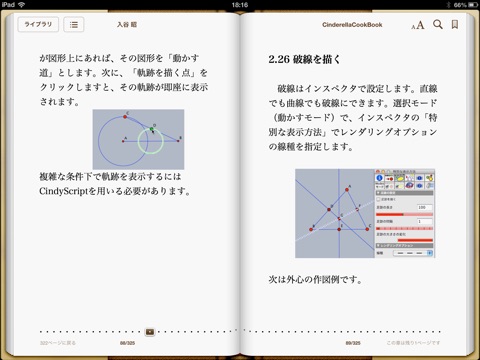Tap the ライブラリ button
The height and width of the screenshot is (360, 480).
[x=38, y=24]
